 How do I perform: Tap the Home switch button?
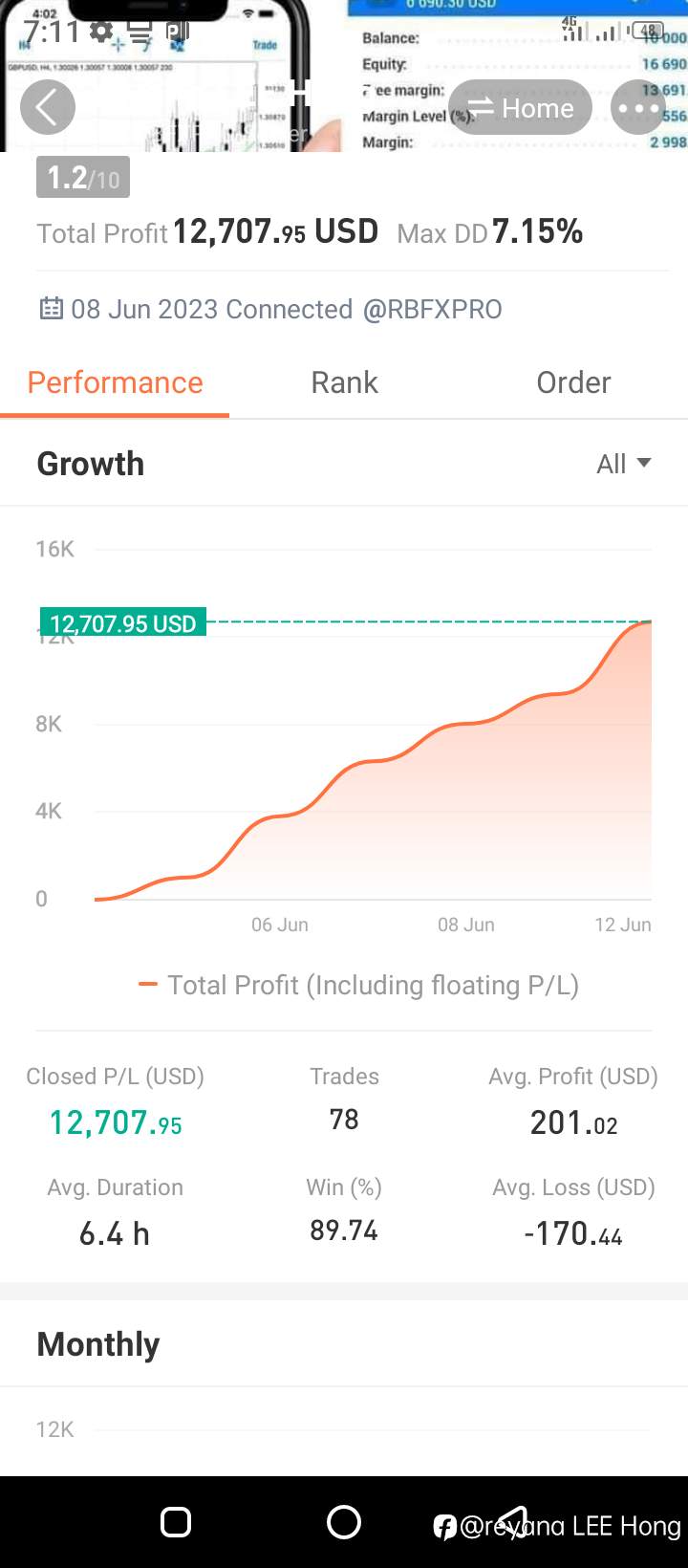(x=521, y=107)
